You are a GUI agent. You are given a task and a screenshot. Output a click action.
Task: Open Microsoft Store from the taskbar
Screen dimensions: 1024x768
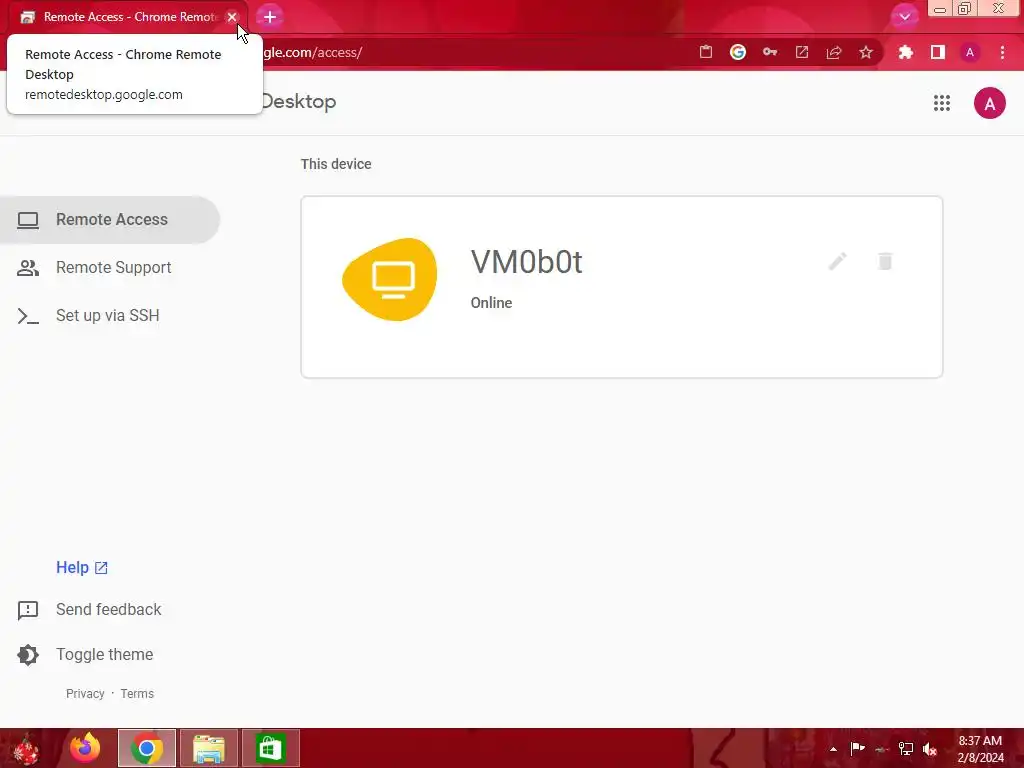tap(270, 748)
